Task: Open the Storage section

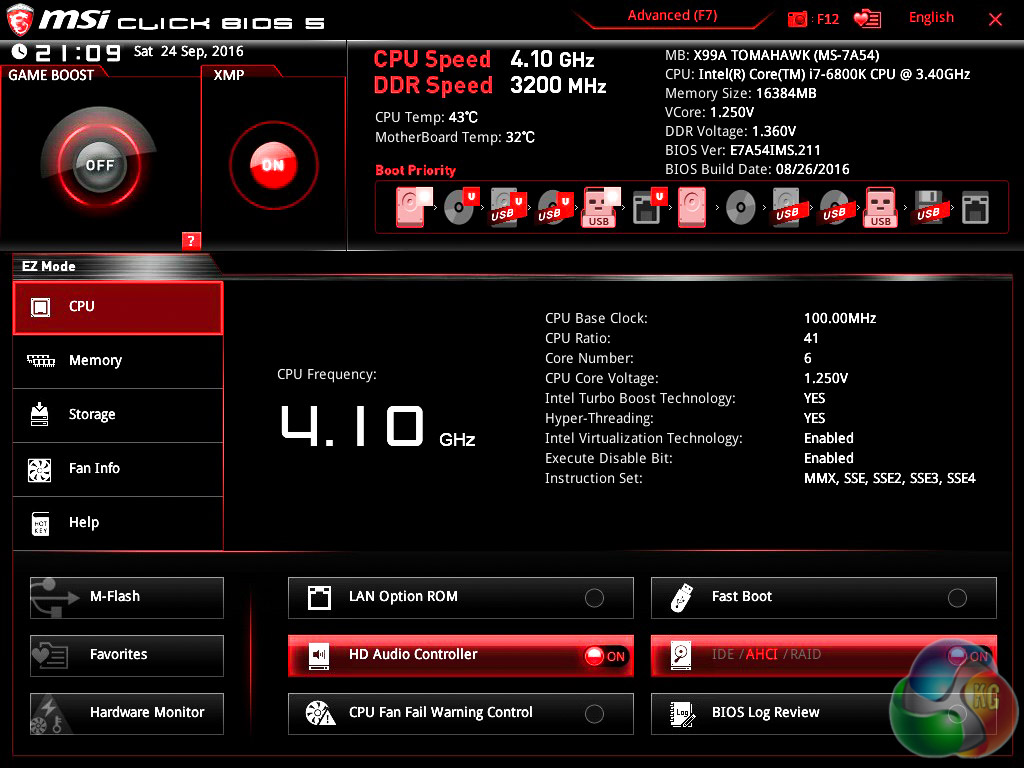Action: pos(118,415)
